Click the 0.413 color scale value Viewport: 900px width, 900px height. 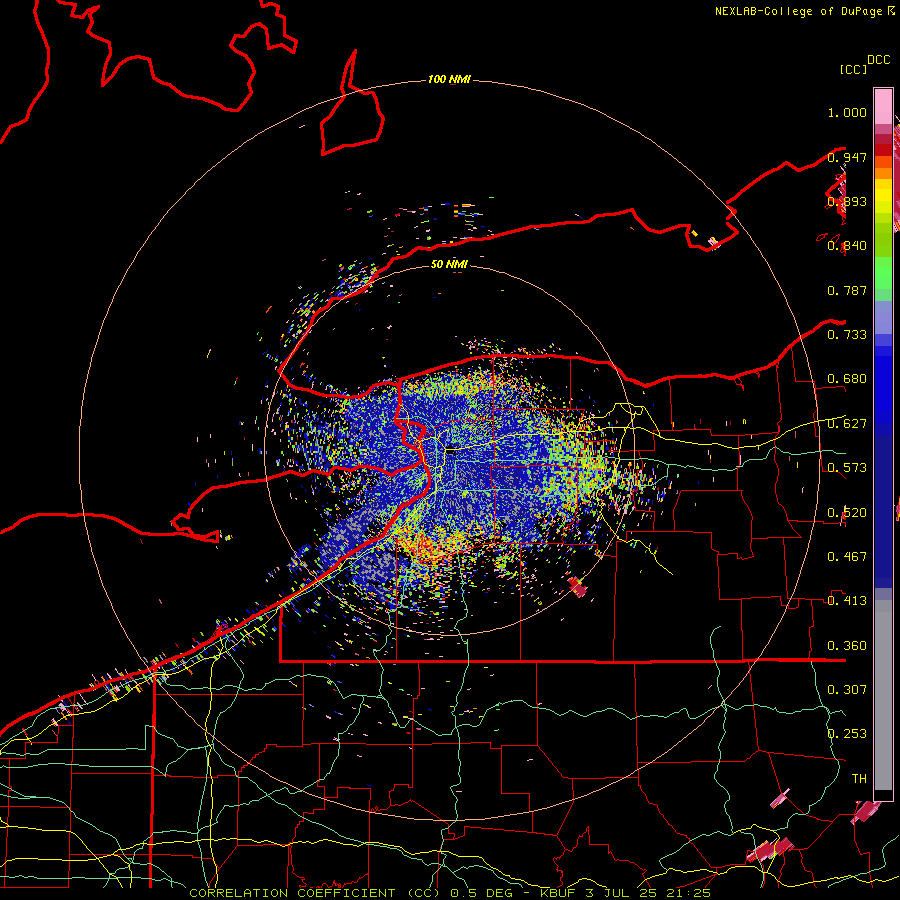pyautogui.click(x=847, y=601)
